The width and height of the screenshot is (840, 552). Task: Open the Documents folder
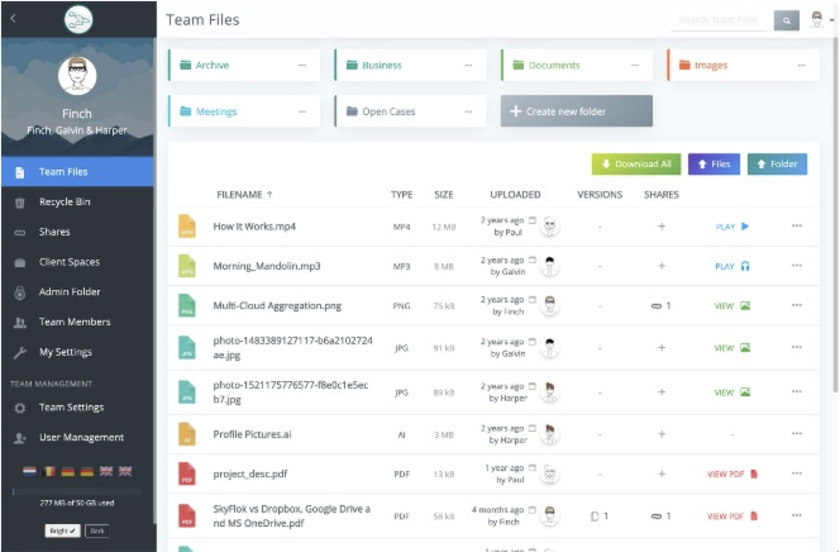577,65
